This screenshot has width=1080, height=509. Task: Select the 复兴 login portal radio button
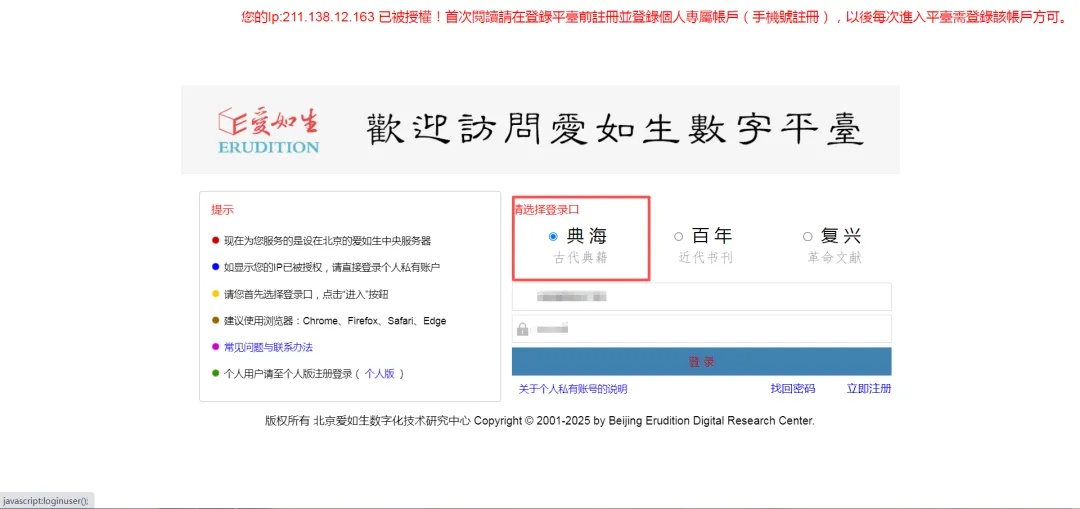pos(808,237)
